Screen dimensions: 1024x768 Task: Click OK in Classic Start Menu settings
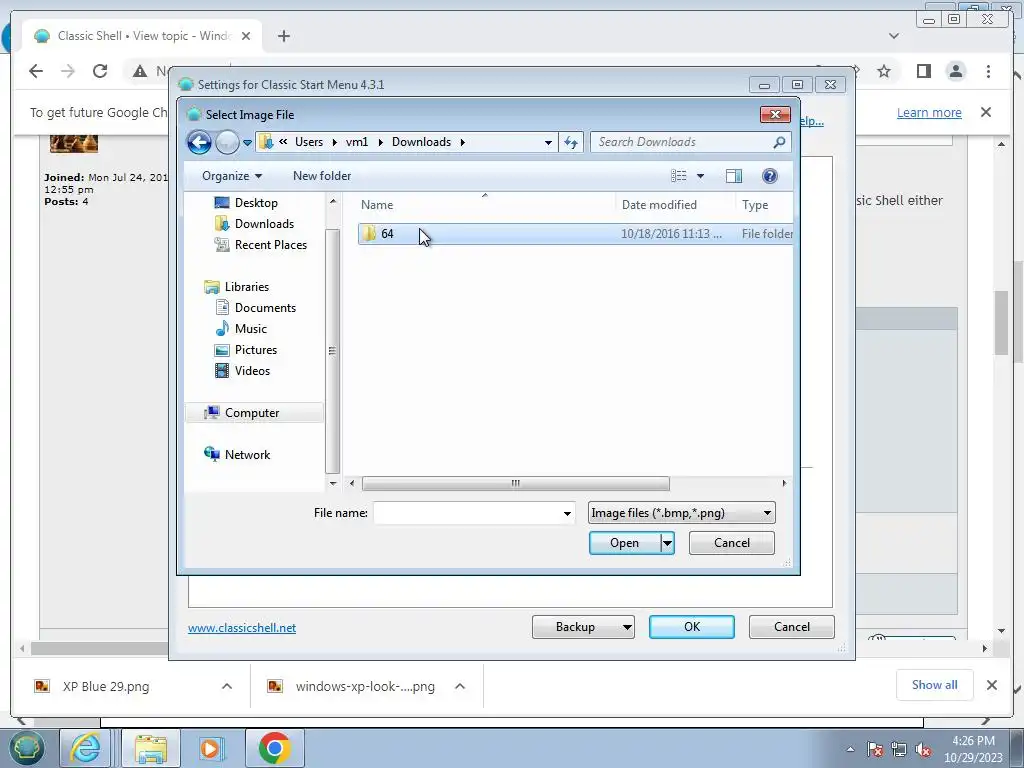692,627
